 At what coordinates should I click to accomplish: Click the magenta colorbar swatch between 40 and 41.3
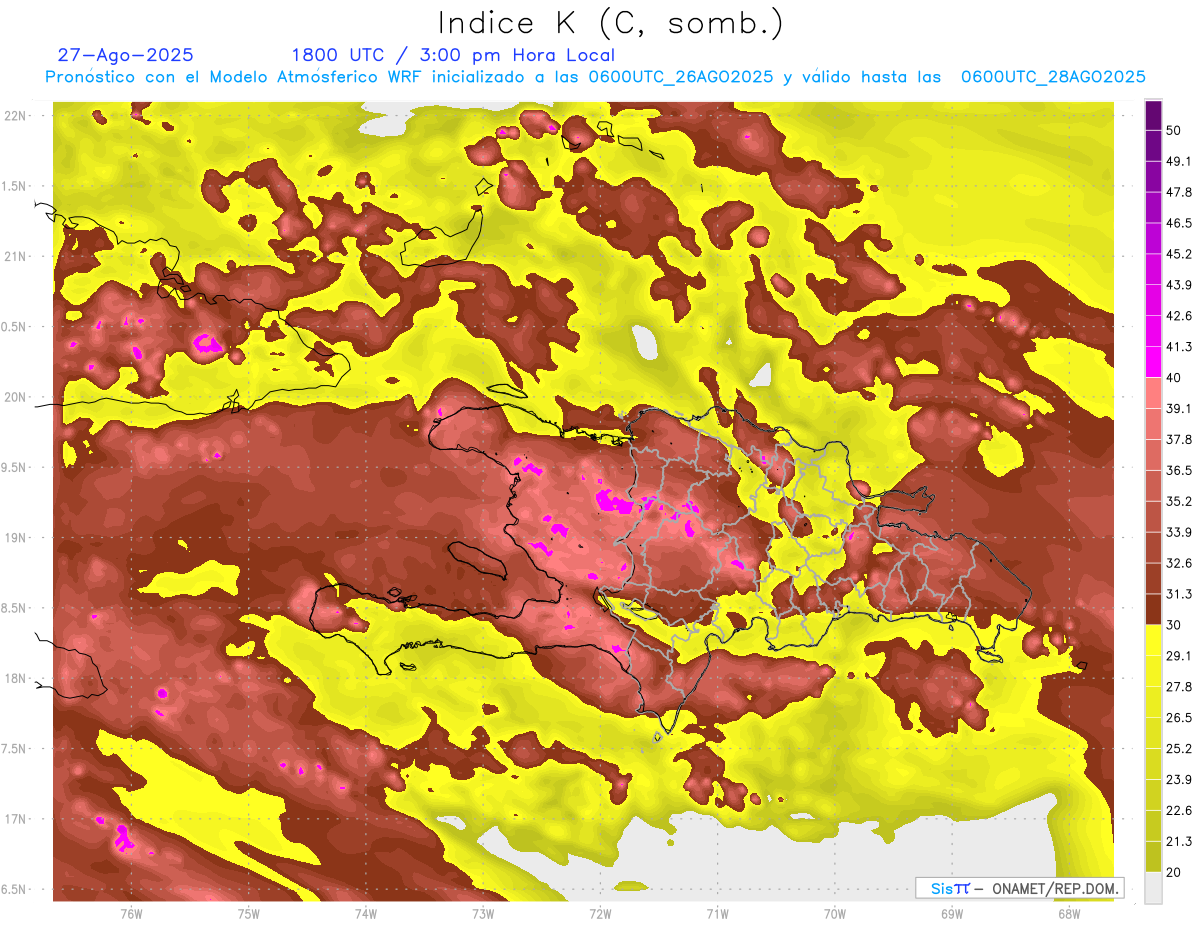(x=1153, y=362)
